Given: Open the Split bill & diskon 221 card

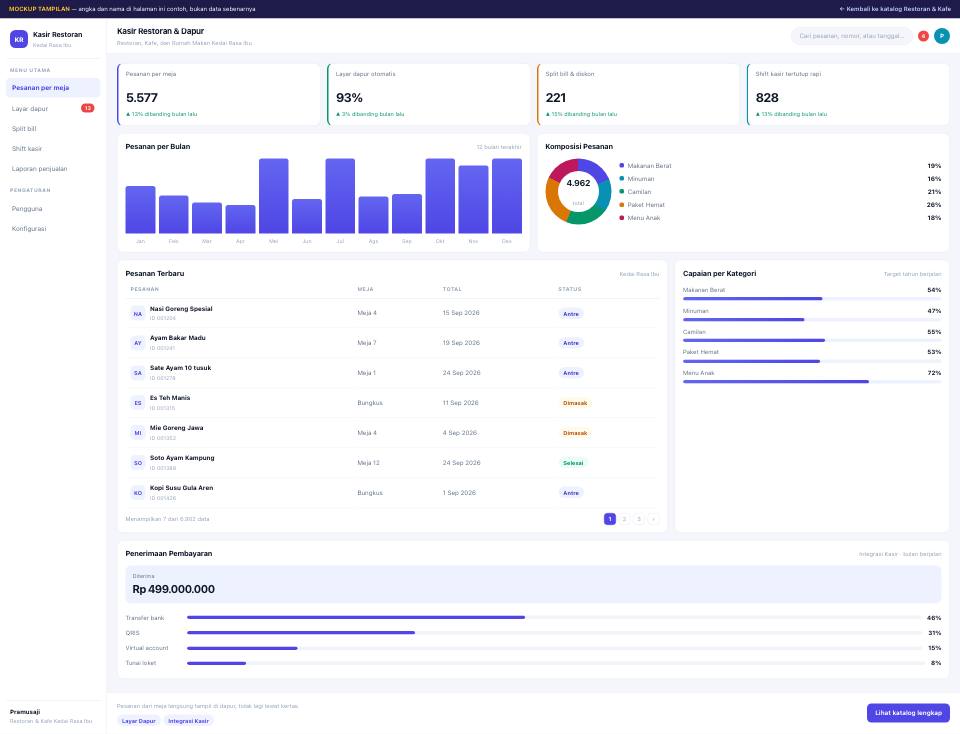Looking at the screenshot, I should [x=639, y=94].
